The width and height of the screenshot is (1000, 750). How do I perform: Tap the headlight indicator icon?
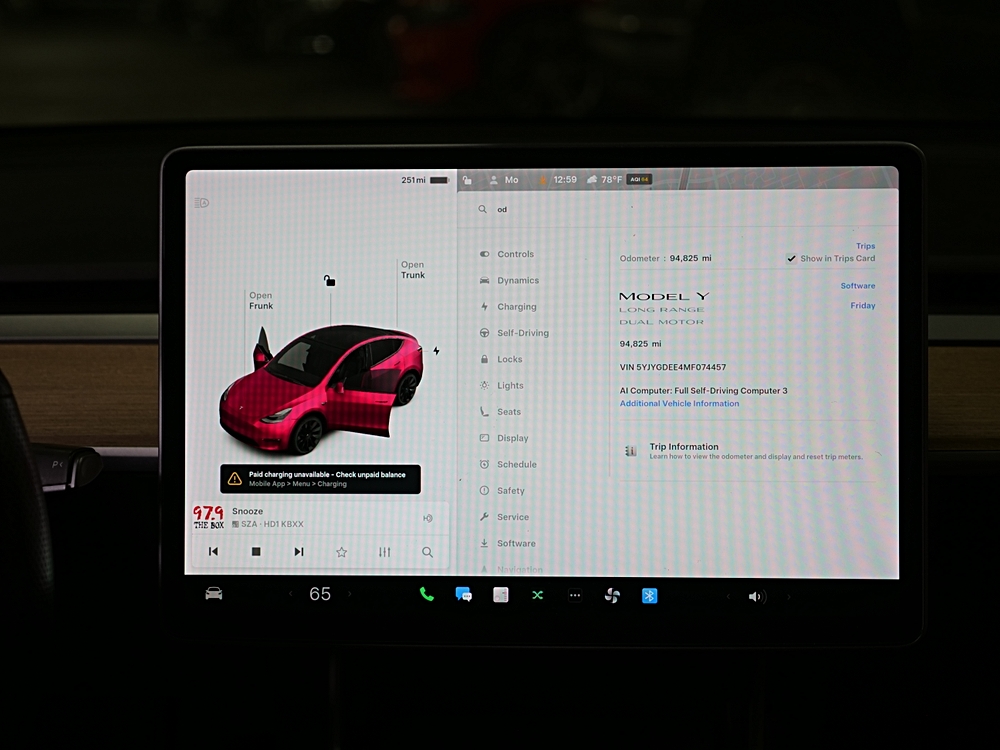click(x=202, y=203)
